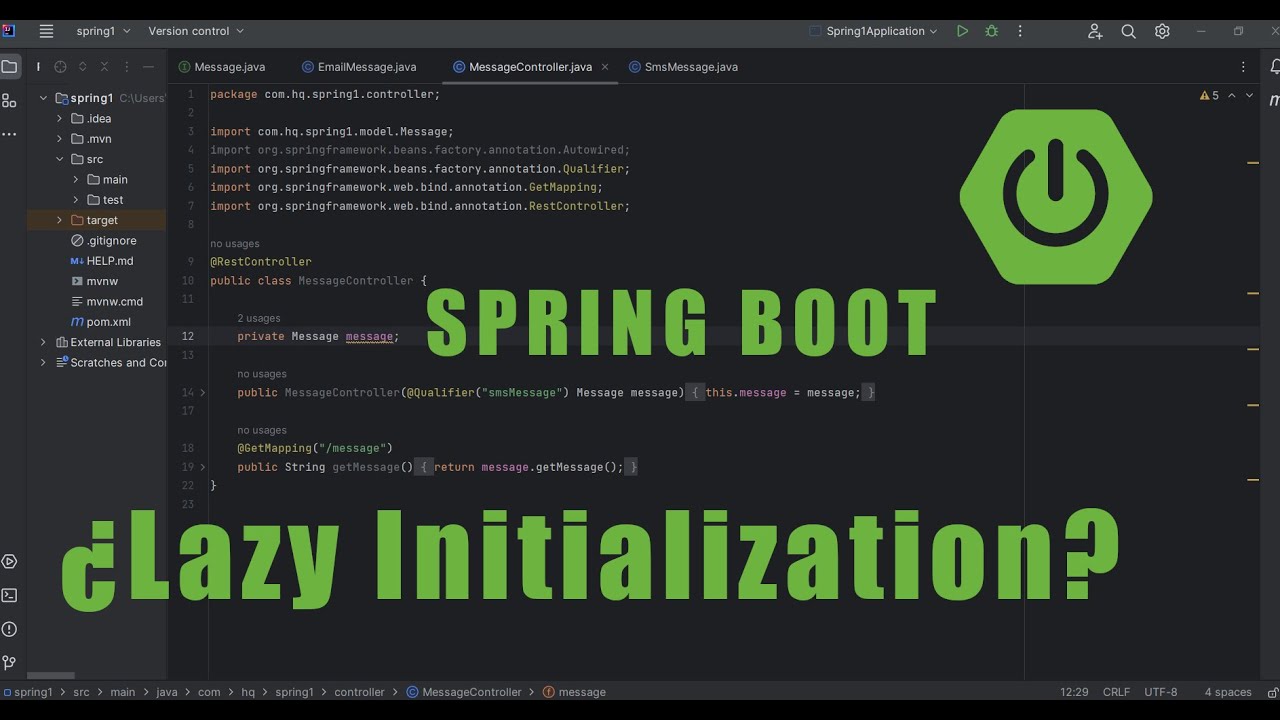Expand all in project panel
Screen dimensions: 1280x720
(83, 67)
